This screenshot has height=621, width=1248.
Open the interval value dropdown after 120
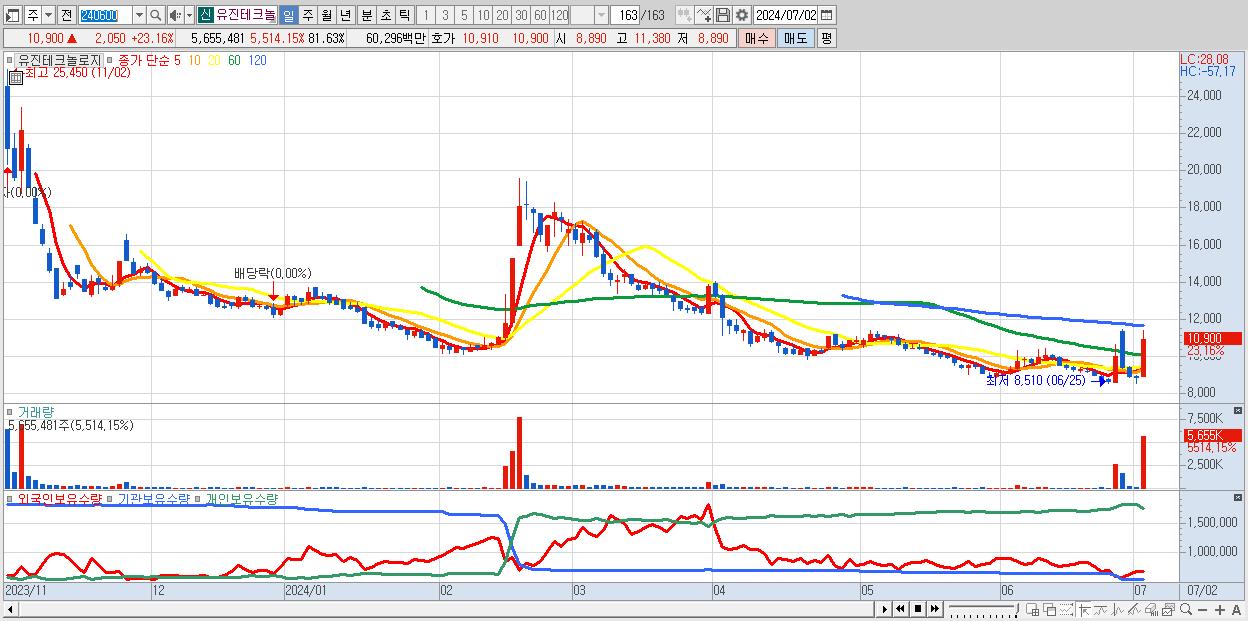pyautogui.click(x=601, y=15)
